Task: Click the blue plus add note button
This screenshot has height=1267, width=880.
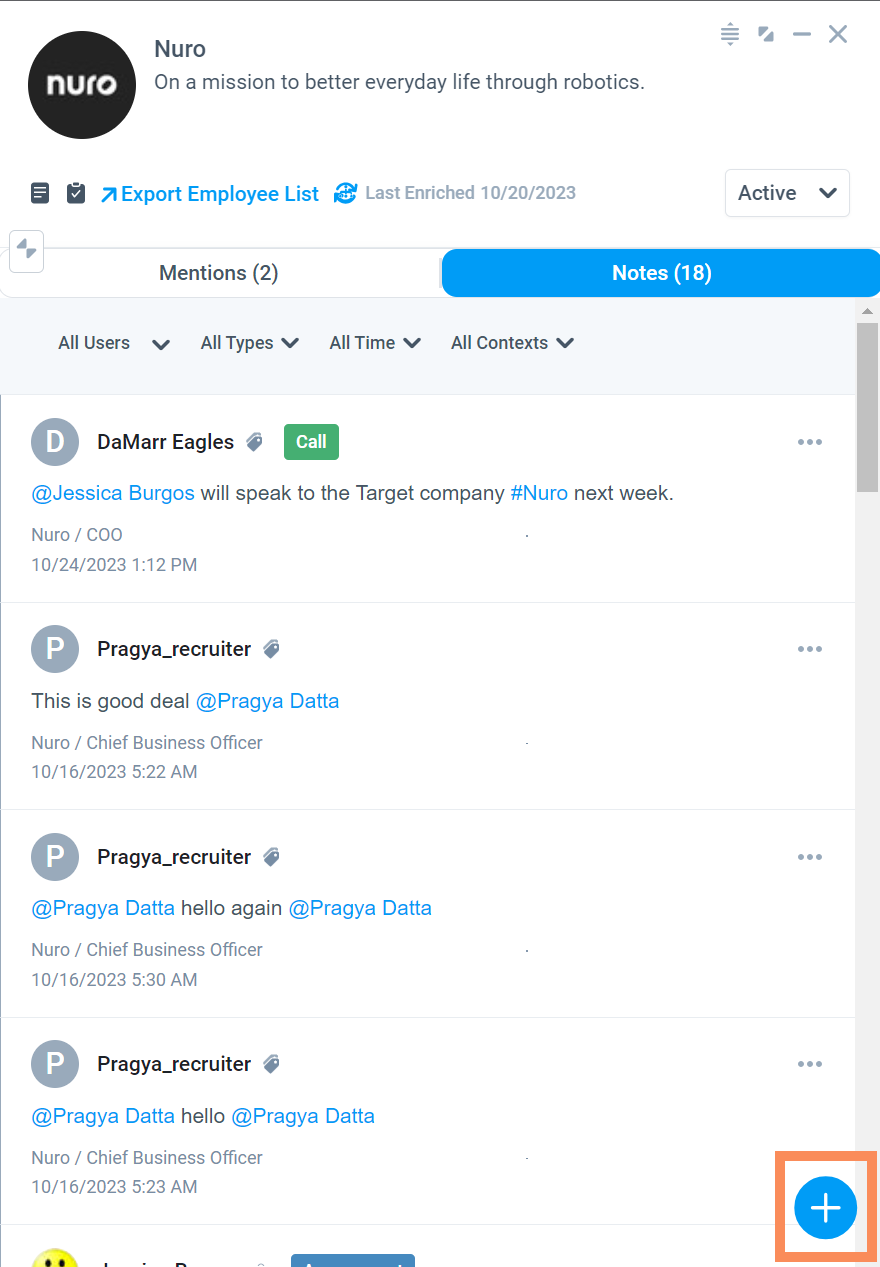Action: 825,1208
